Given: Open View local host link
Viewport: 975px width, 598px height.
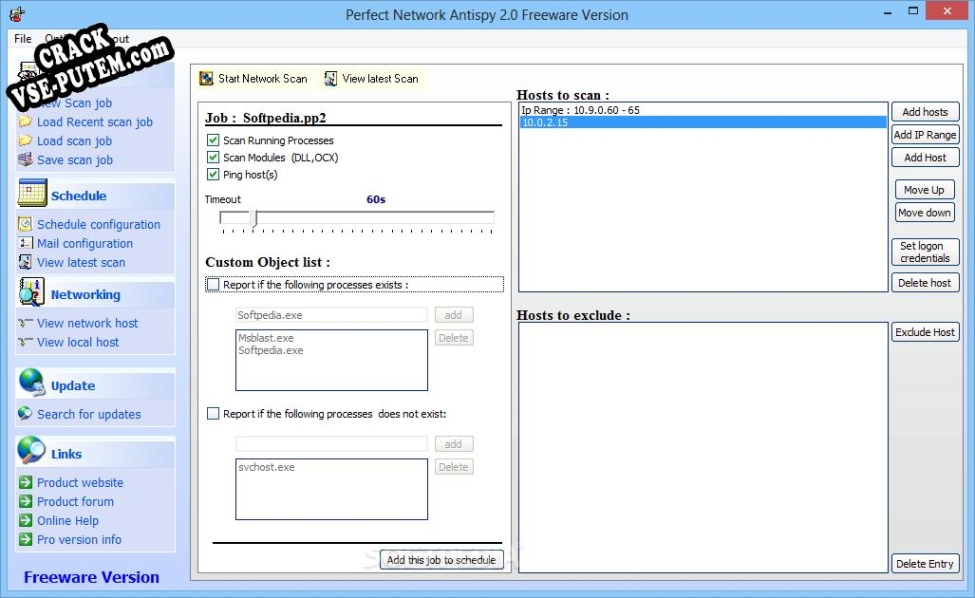Looking at the screenshot, I should pos(78,342).
